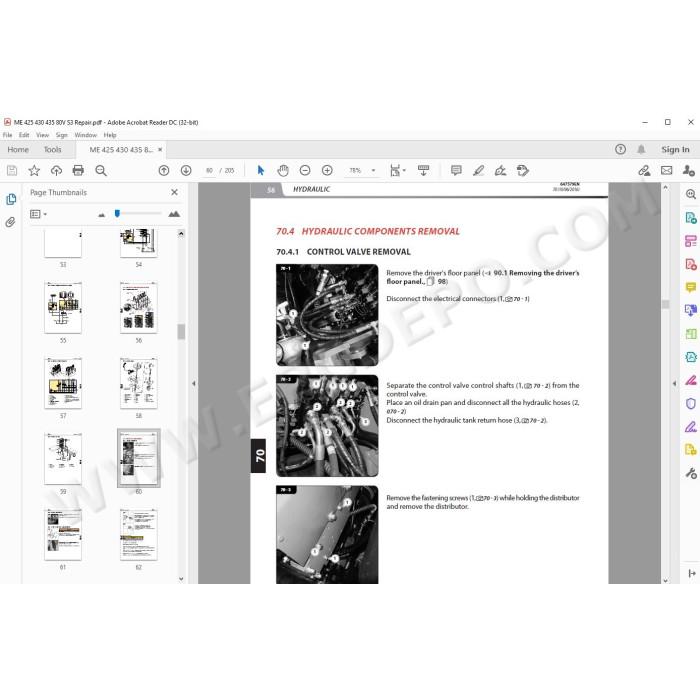
Task: Select page 55 thumbnail
Action: [63, 308]
